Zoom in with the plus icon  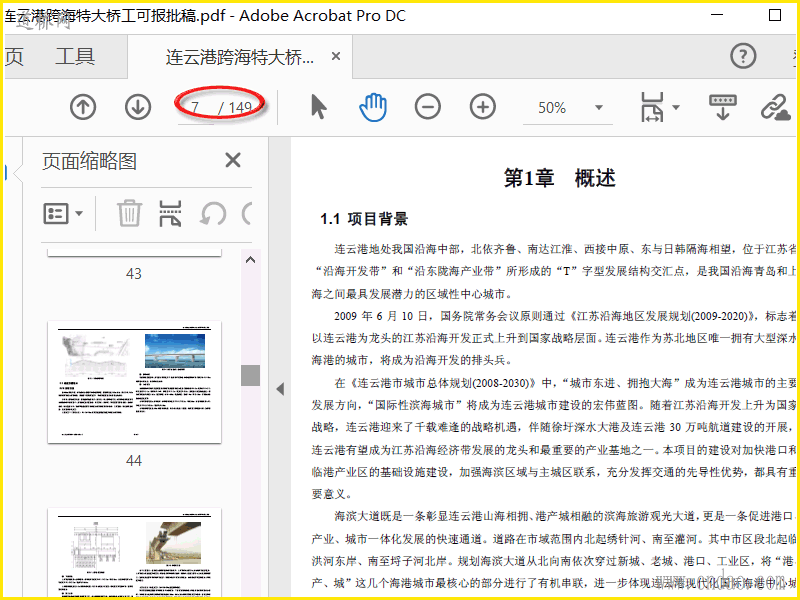click(x=483, y=107)
